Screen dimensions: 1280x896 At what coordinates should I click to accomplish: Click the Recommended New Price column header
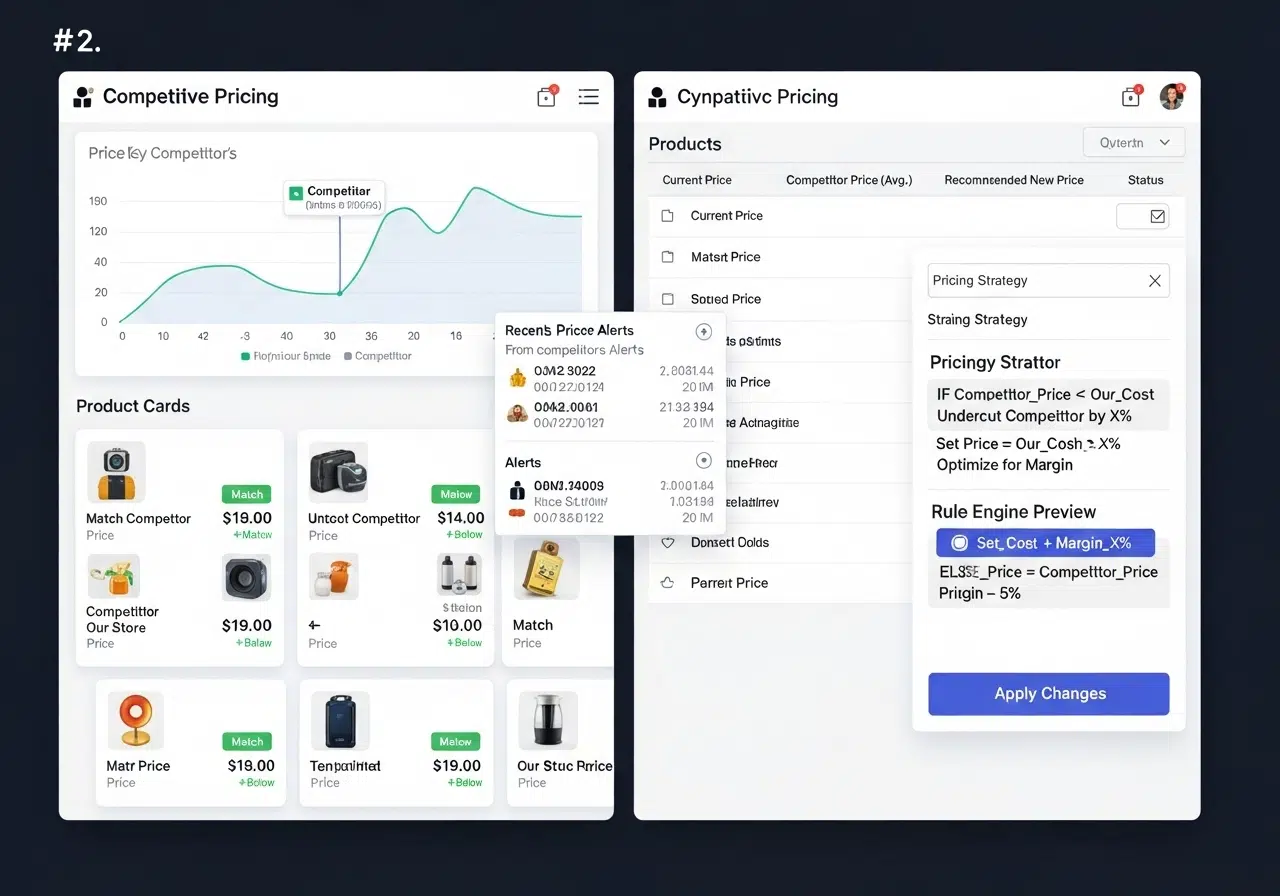(x=1013, y=180)
